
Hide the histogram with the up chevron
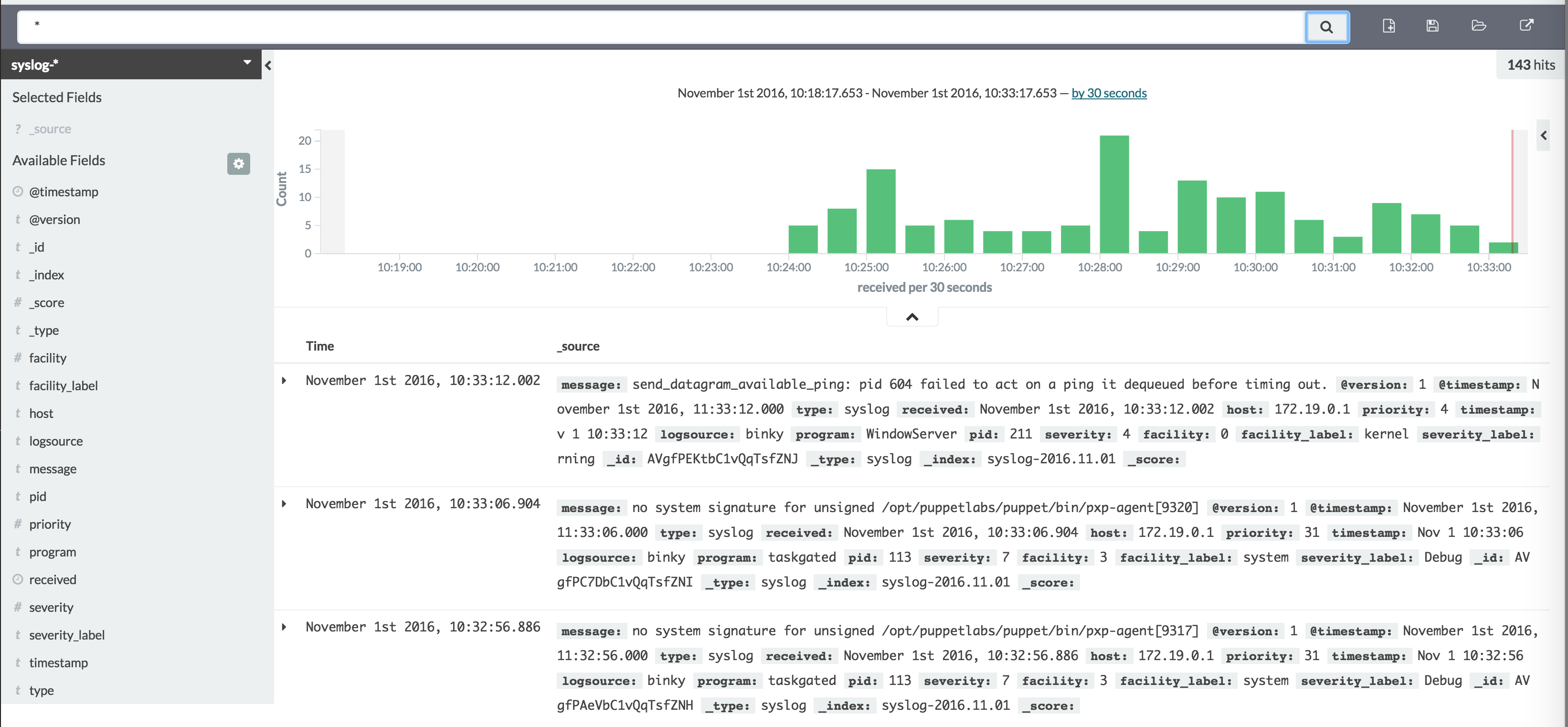pos(912,317)
